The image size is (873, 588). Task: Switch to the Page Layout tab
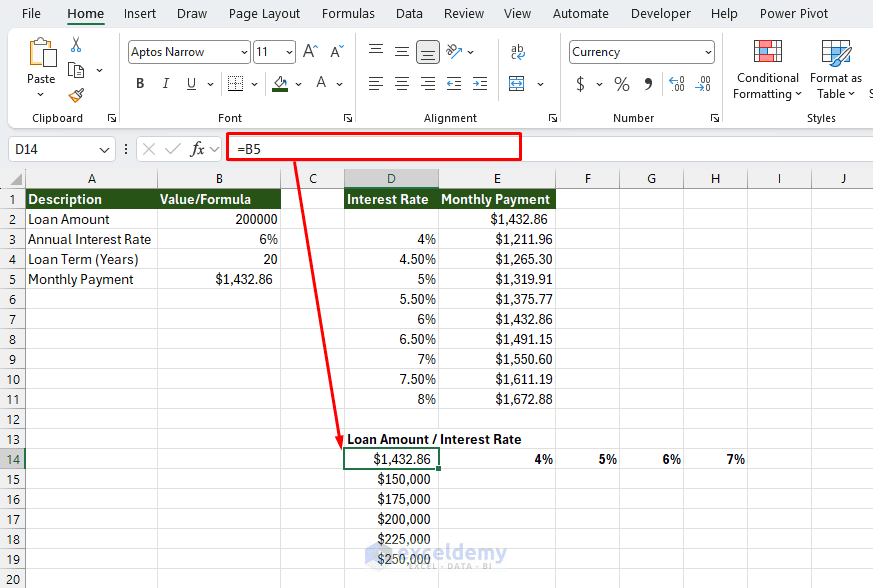[264, 13]
